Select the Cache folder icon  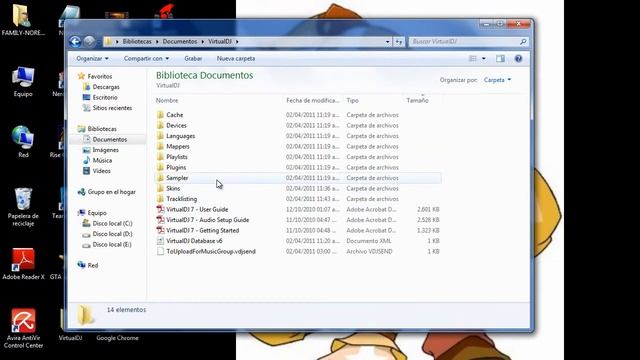[160, 115]
